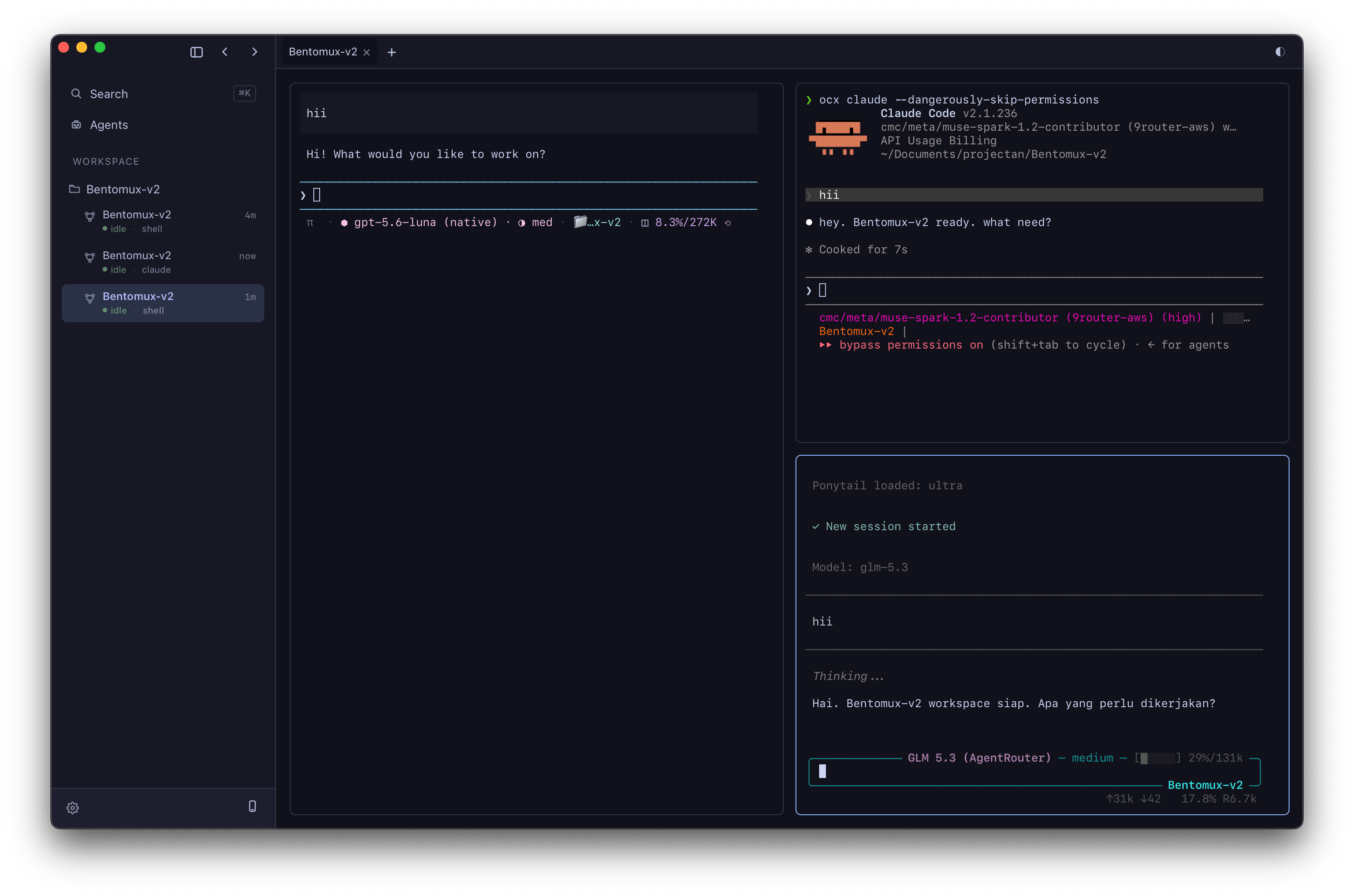Close the Bentomux-v2 tab
Screen dimensions: 1354x896
click(366, 53)
